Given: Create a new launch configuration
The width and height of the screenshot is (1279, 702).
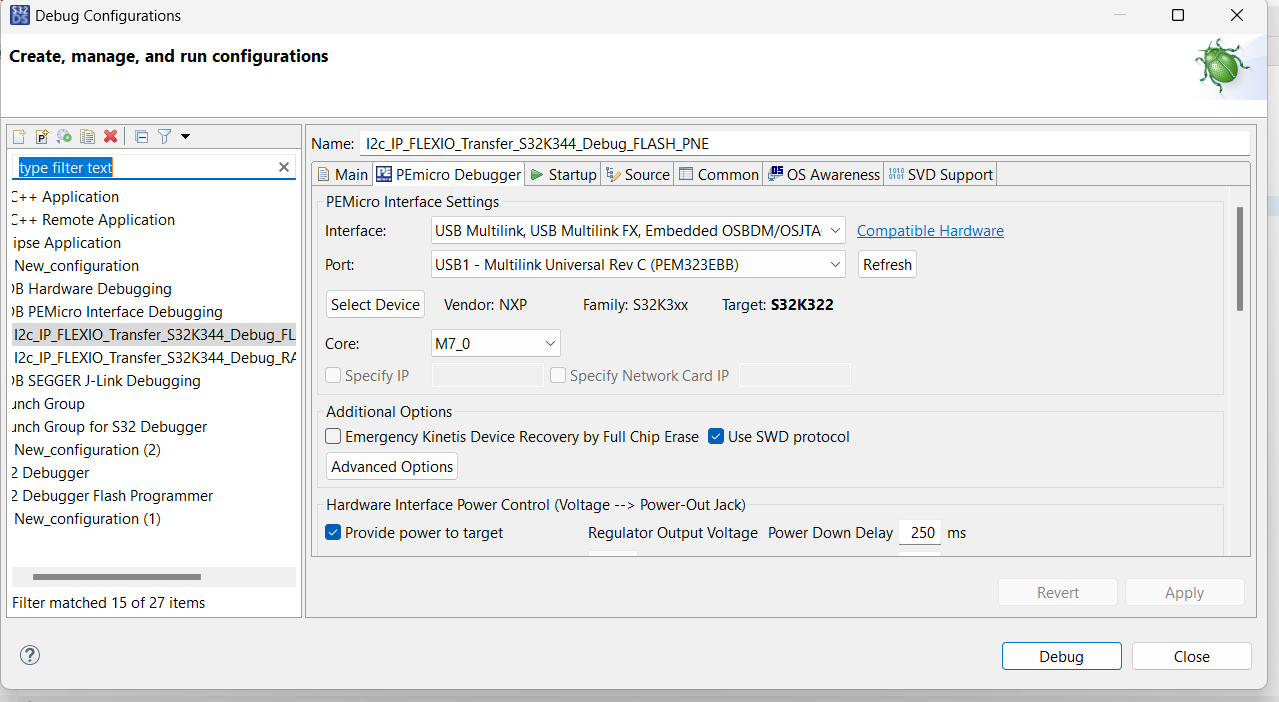Looking at the screenshot, I should point(17,136).
